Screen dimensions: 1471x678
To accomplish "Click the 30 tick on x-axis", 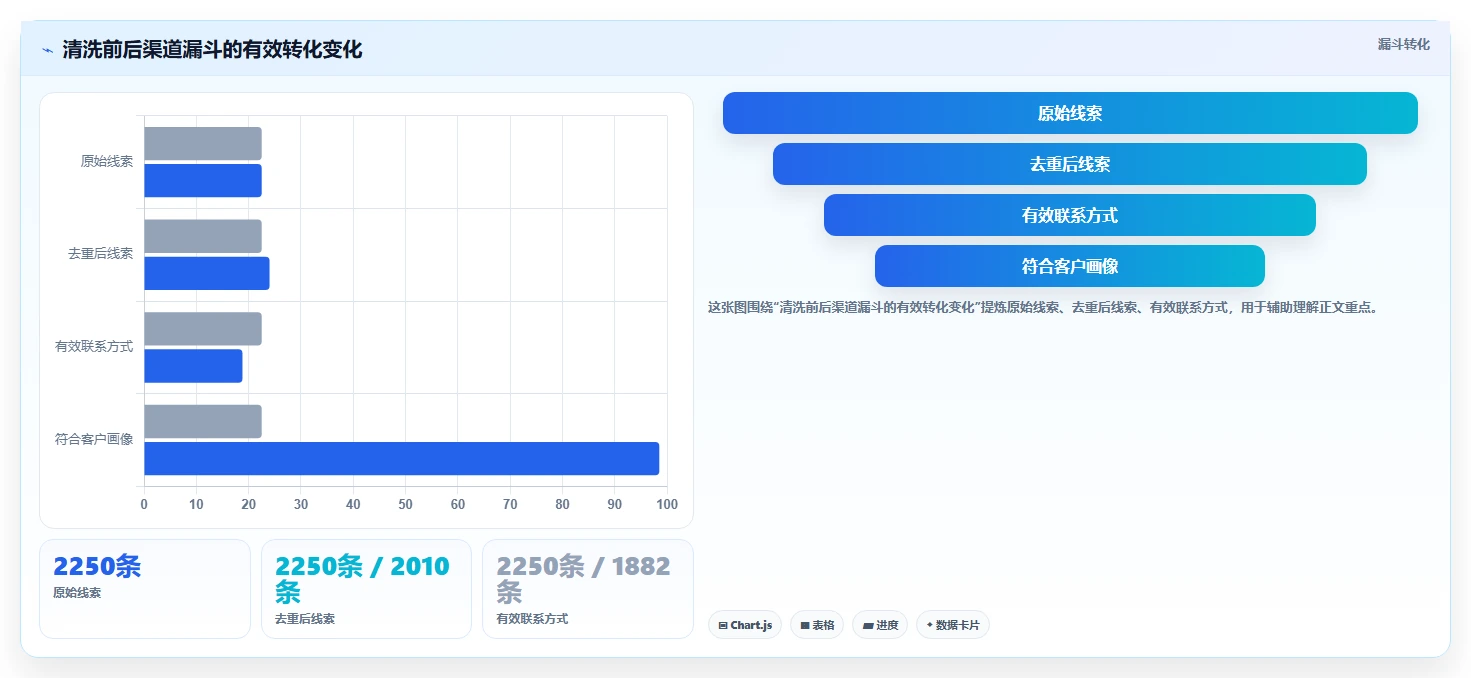I will 301,504.
